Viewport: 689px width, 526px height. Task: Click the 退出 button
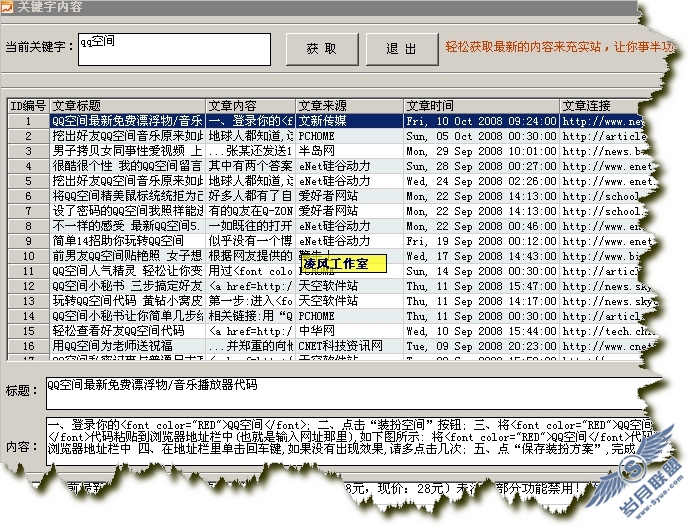point(402,49)
